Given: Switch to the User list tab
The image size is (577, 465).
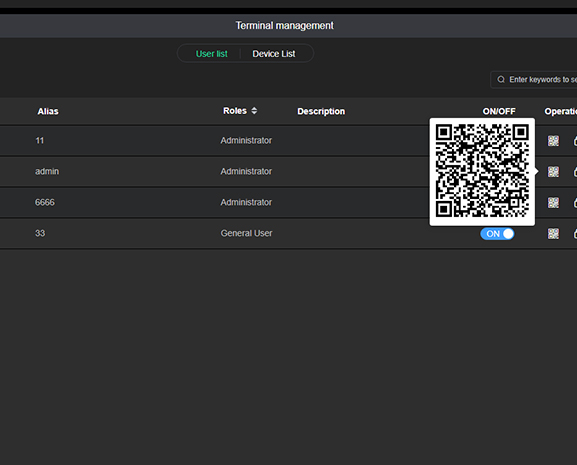Looking at the screenshot, I should coord(212,54).
